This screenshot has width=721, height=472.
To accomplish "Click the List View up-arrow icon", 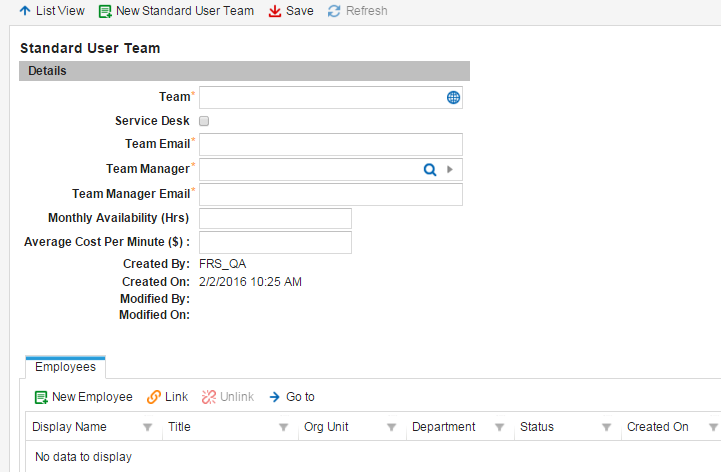I will click(25, 11).
